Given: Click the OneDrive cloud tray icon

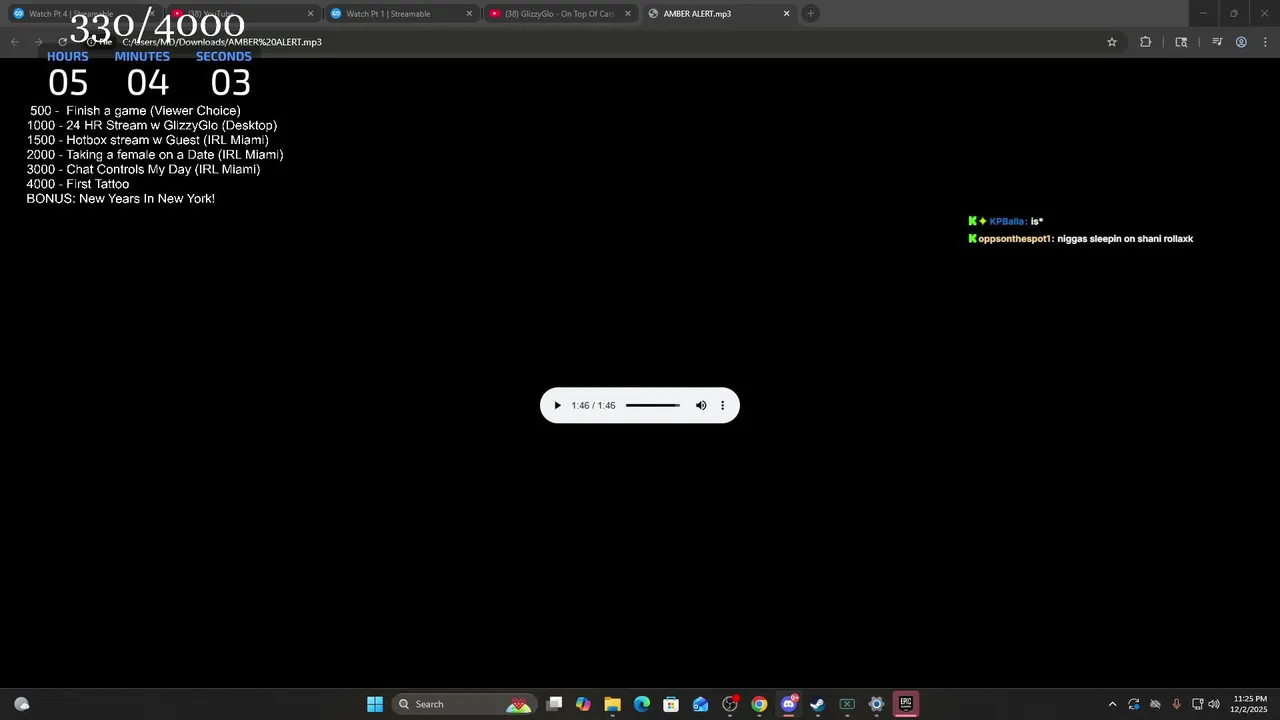Looking at the screenshot, I should click(x=1155, y=704).
